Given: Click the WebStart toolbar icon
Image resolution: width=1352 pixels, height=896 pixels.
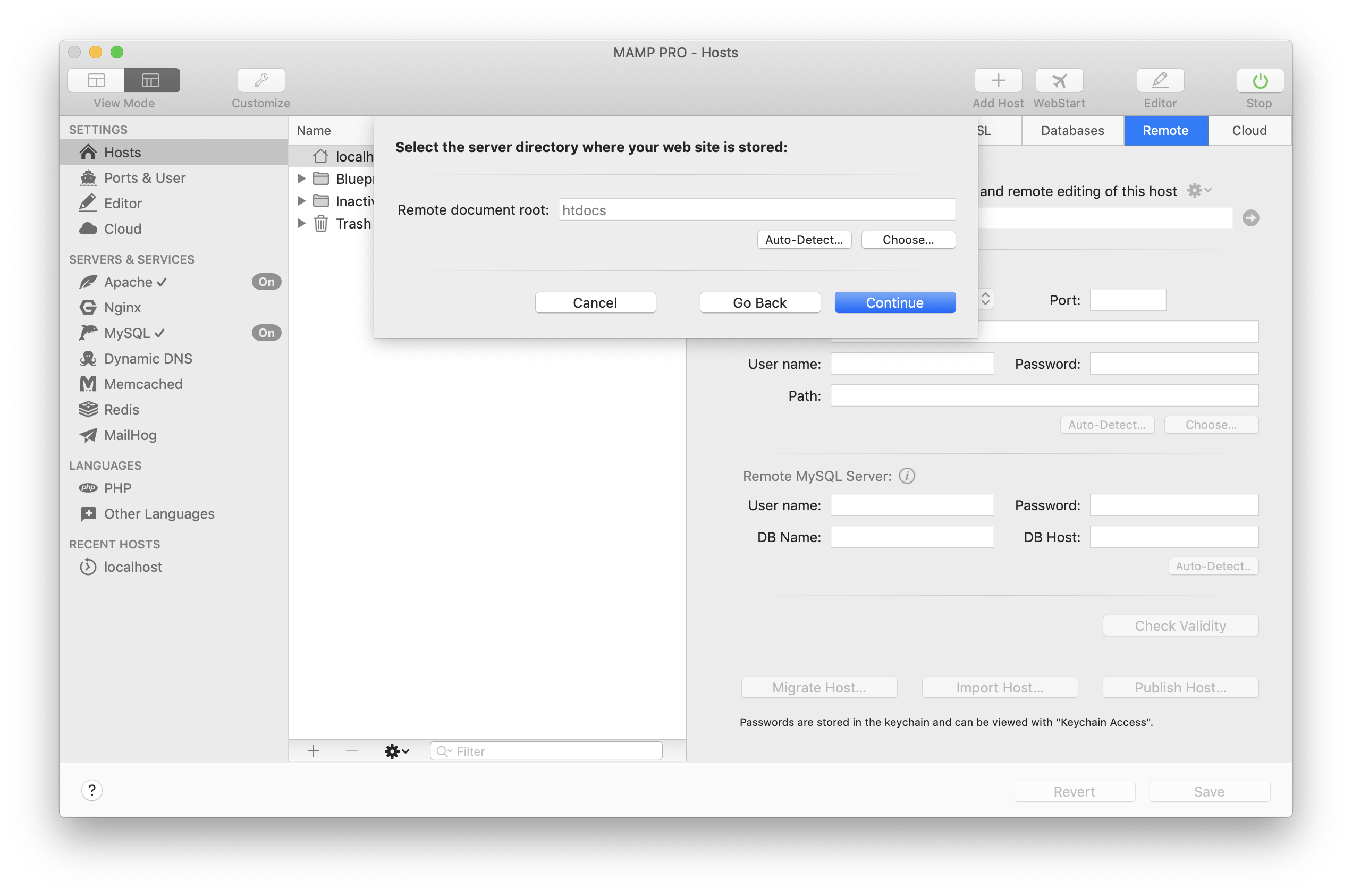Looking at the screenshot, I should (1058, 80).
